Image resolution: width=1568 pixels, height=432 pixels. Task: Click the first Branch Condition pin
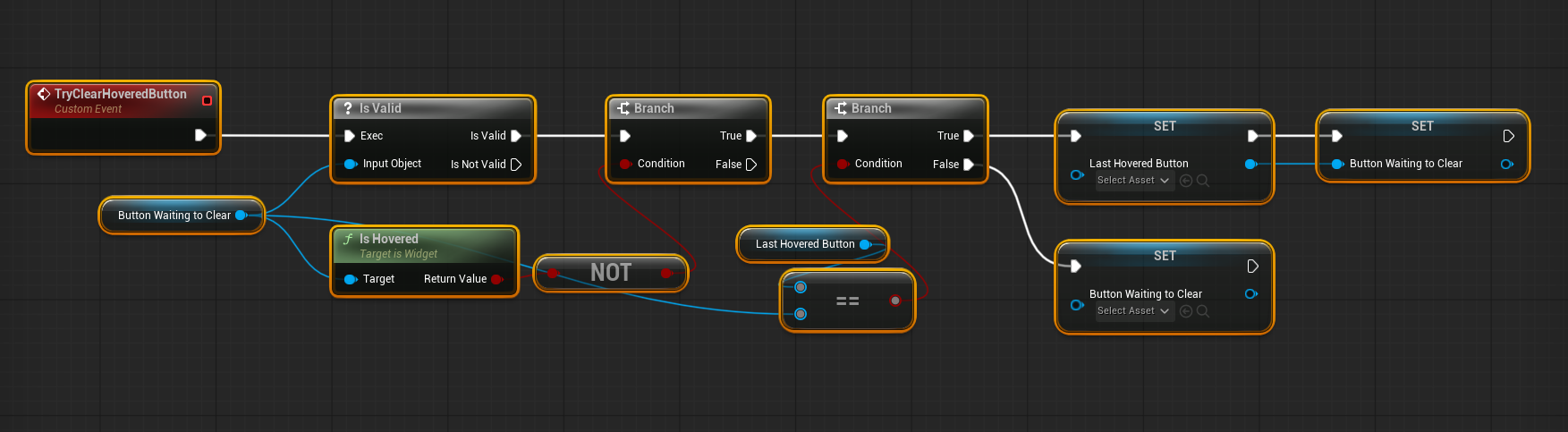[625, 164]
